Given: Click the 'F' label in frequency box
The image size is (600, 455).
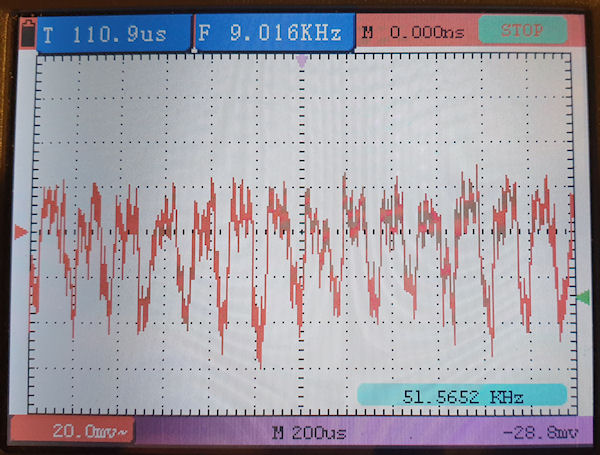Looking at the screenshot, I should click(205, 33).
